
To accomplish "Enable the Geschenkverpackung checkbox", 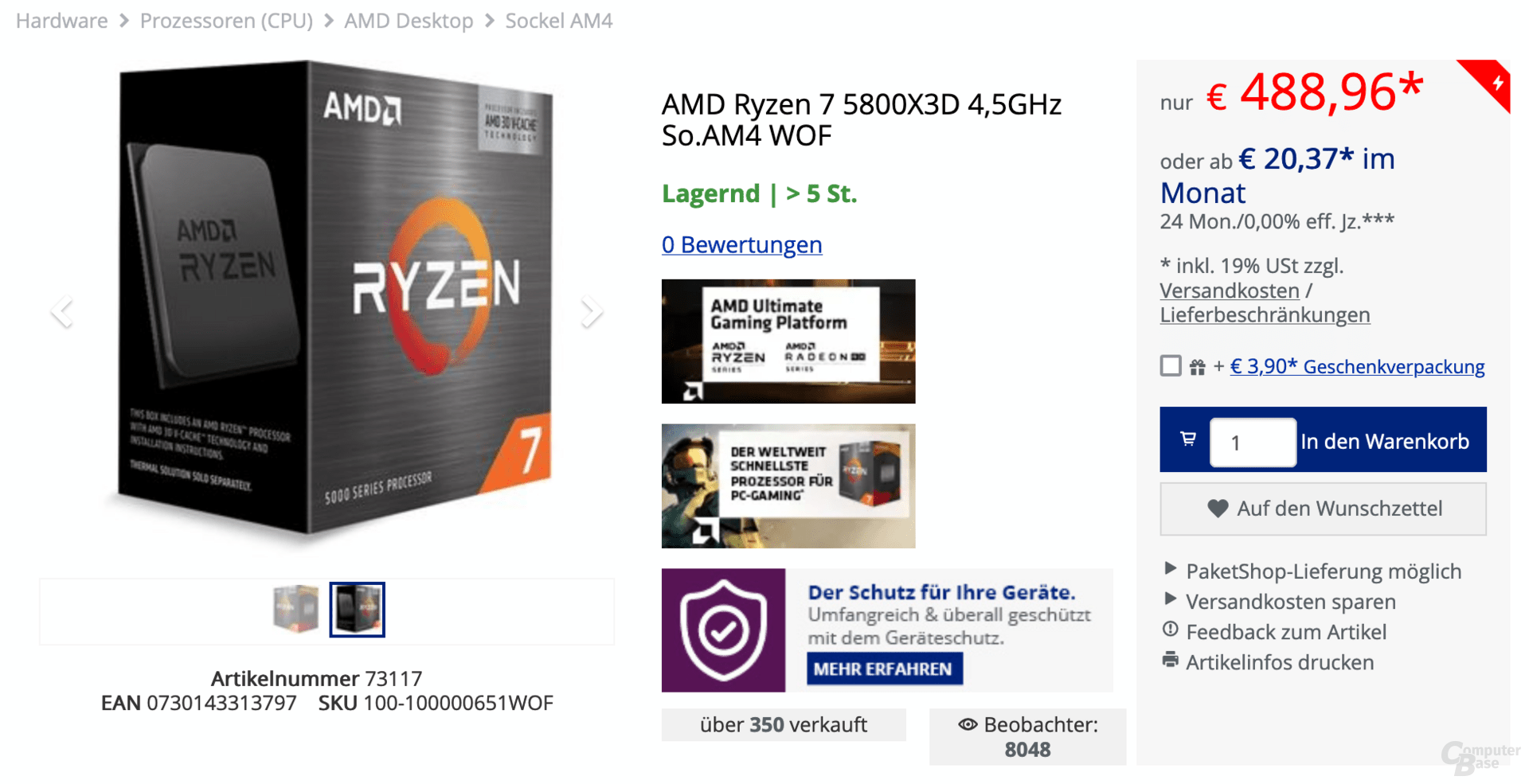I will [x=1170, y=365].
